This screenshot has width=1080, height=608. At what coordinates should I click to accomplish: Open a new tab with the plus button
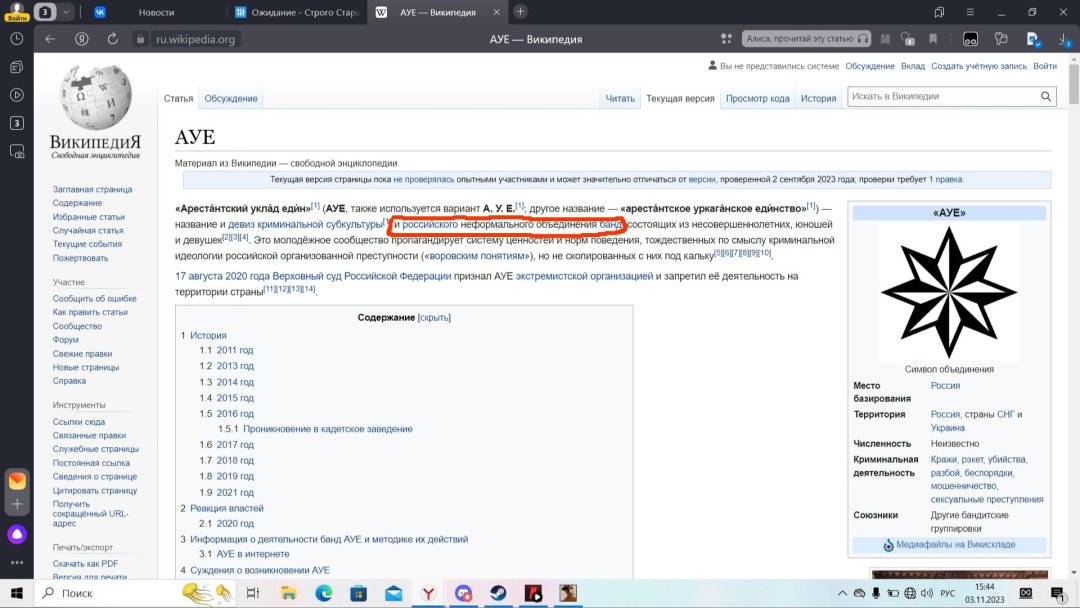pos(520,12)
